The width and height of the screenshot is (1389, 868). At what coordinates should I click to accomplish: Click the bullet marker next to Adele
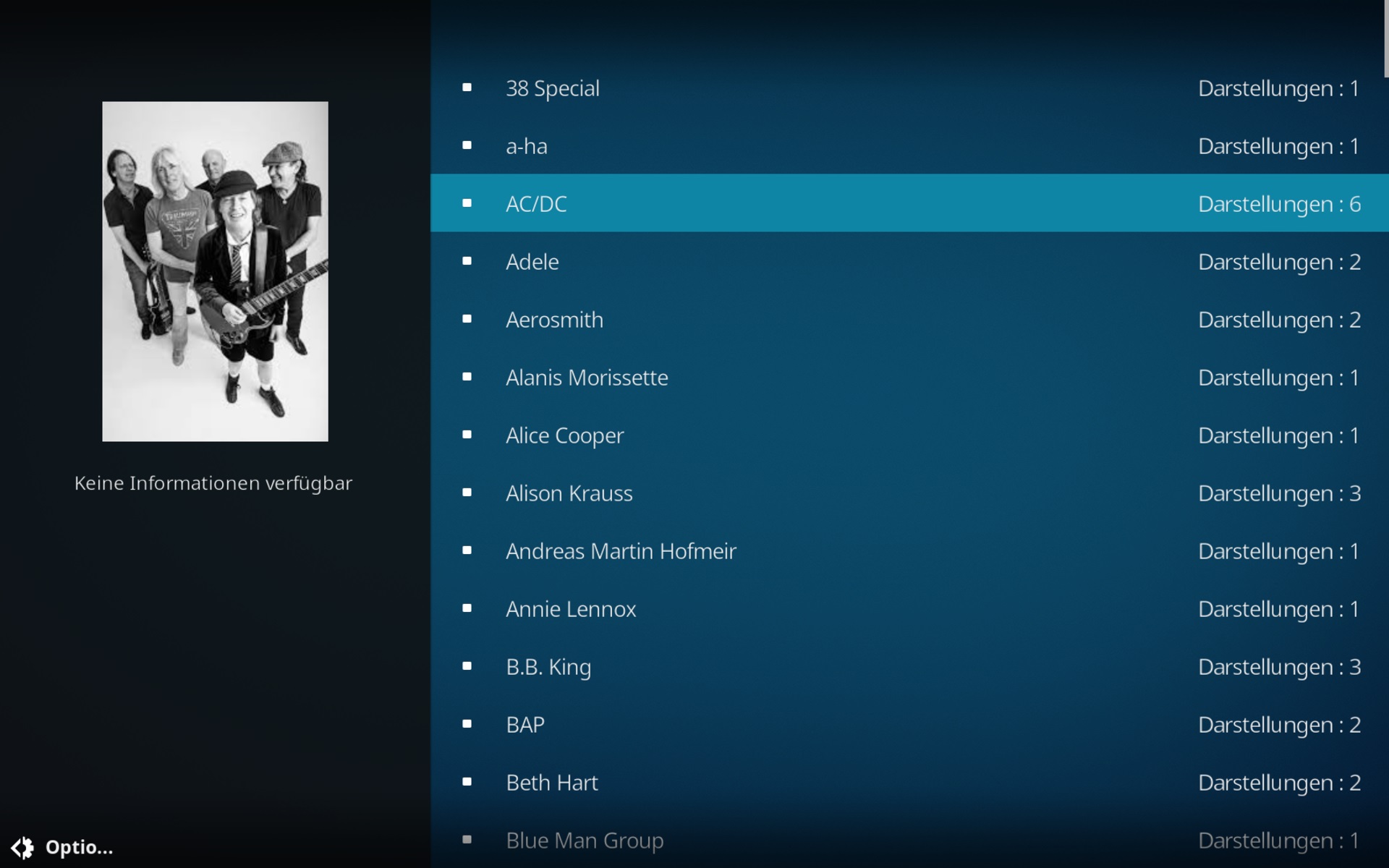467,261
